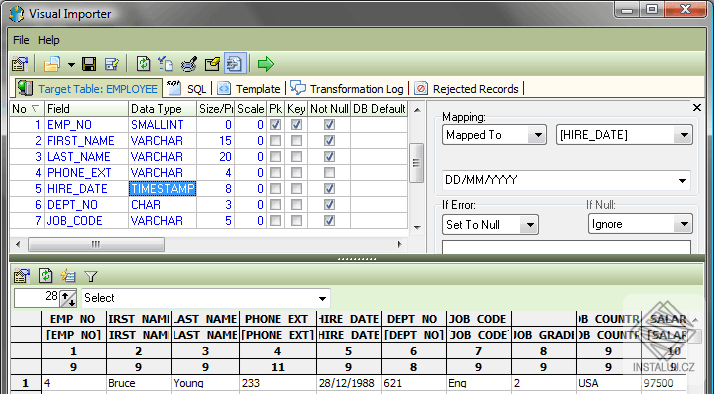Click the frying pan toolbar icon
The height and width of the screenshot is (394, 714).
click(x=189, y=64)
